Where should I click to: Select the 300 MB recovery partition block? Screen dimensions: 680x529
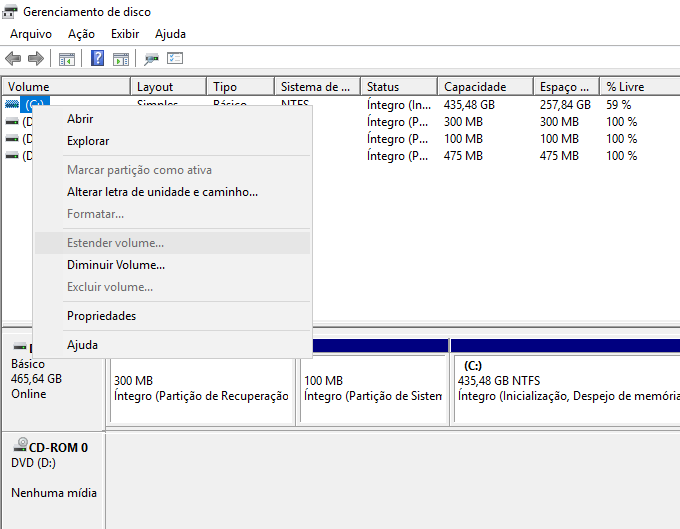pos(202,388)
